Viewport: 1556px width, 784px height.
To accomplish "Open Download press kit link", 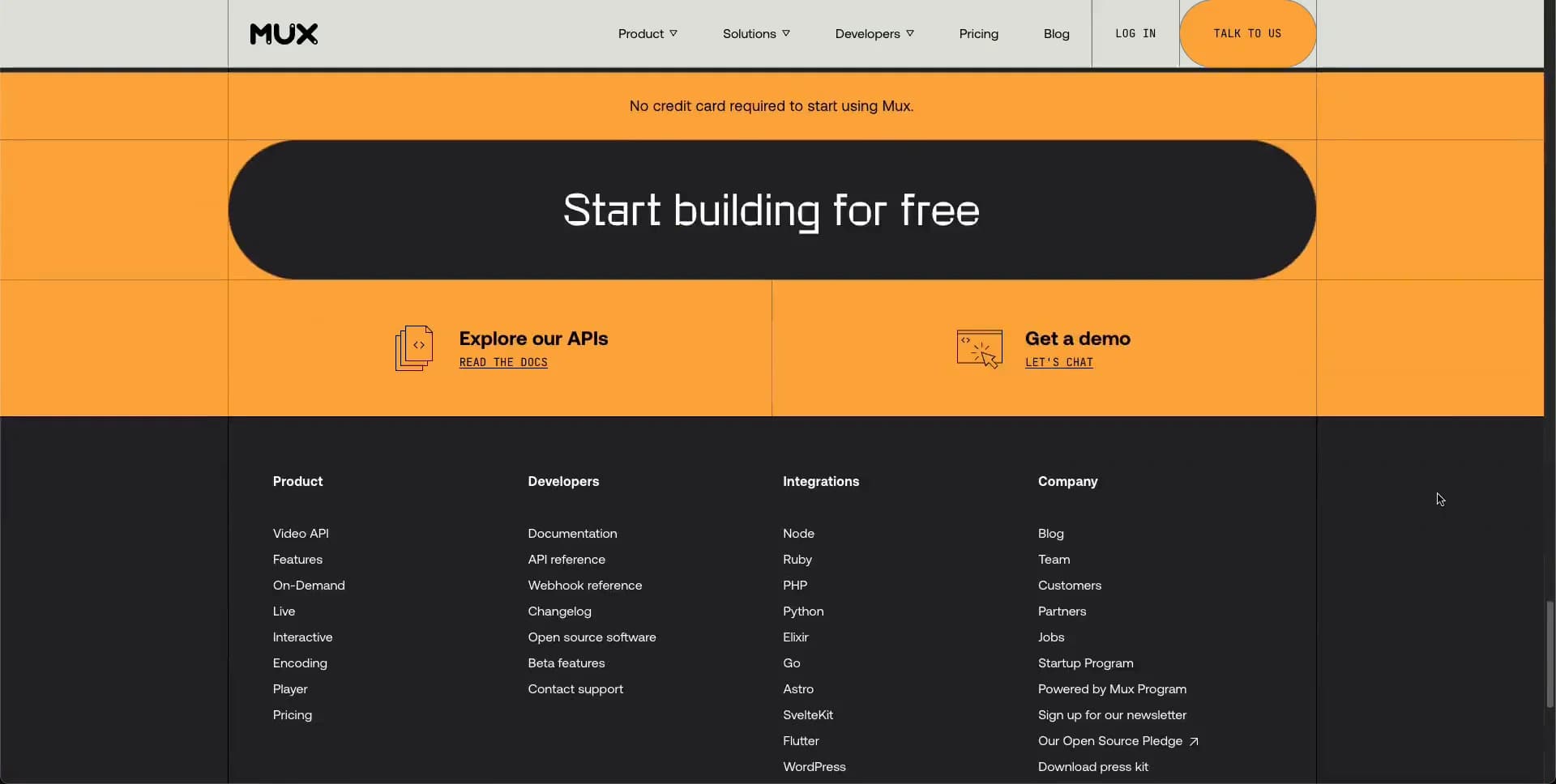I will coord(1092,767).
